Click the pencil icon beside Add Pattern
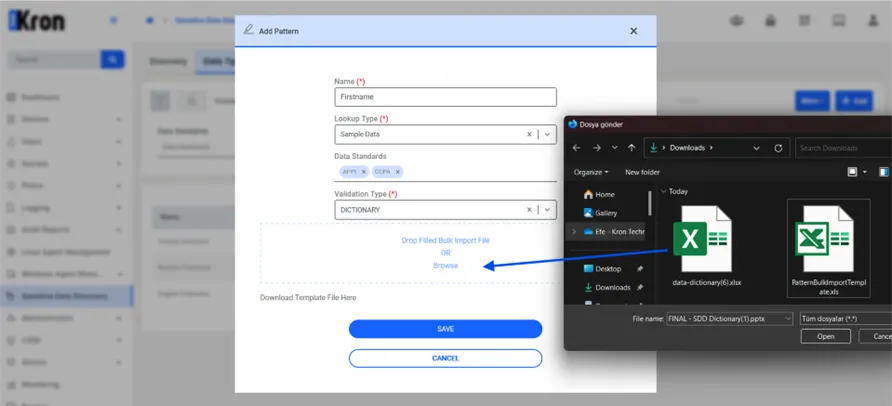This screenshot has height=406, width=892. click(x=248, y=30)
